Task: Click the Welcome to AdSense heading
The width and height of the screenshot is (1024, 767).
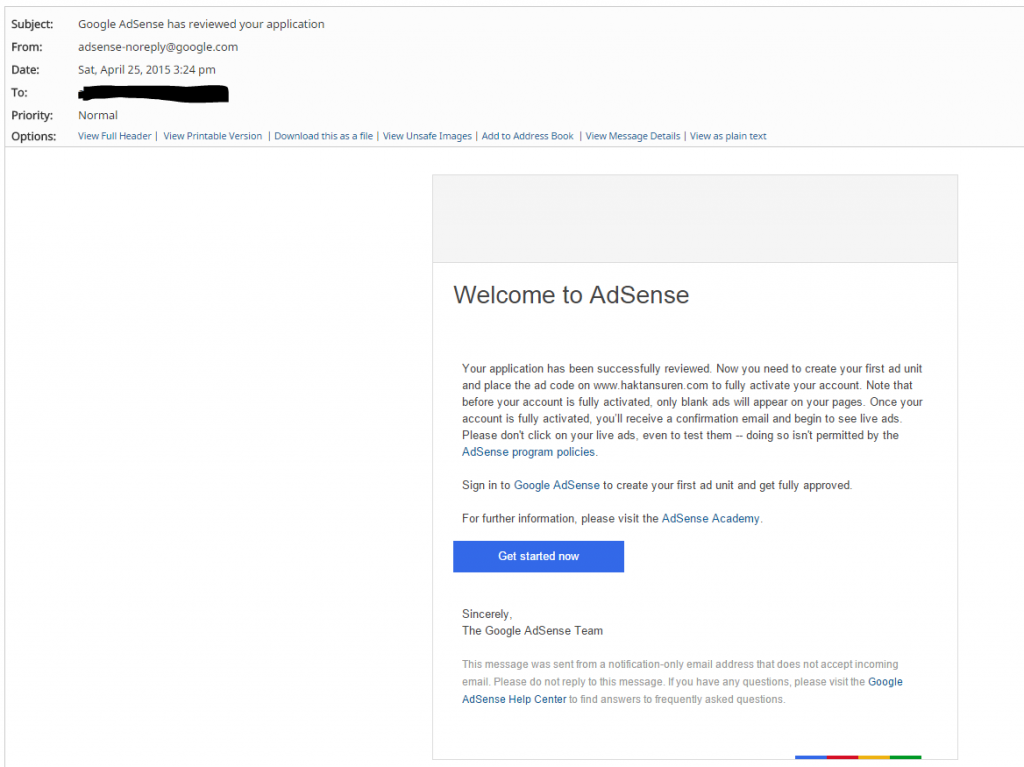Action: [571, 295]
